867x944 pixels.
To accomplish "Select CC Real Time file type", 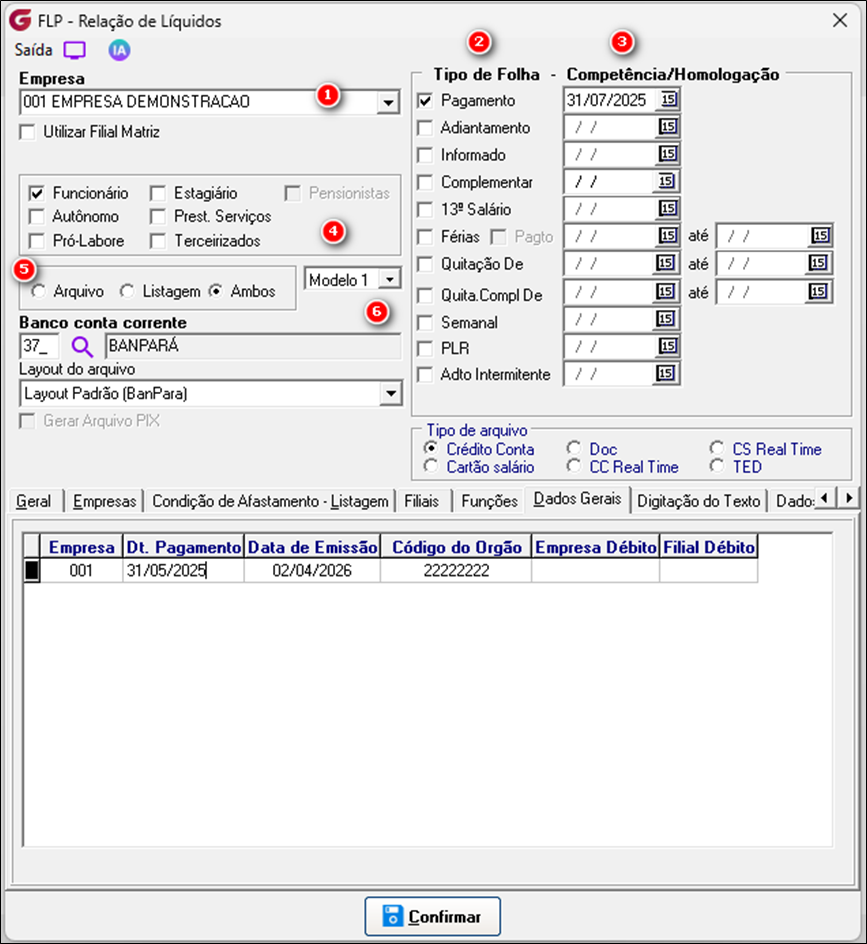I will point(574,467).
